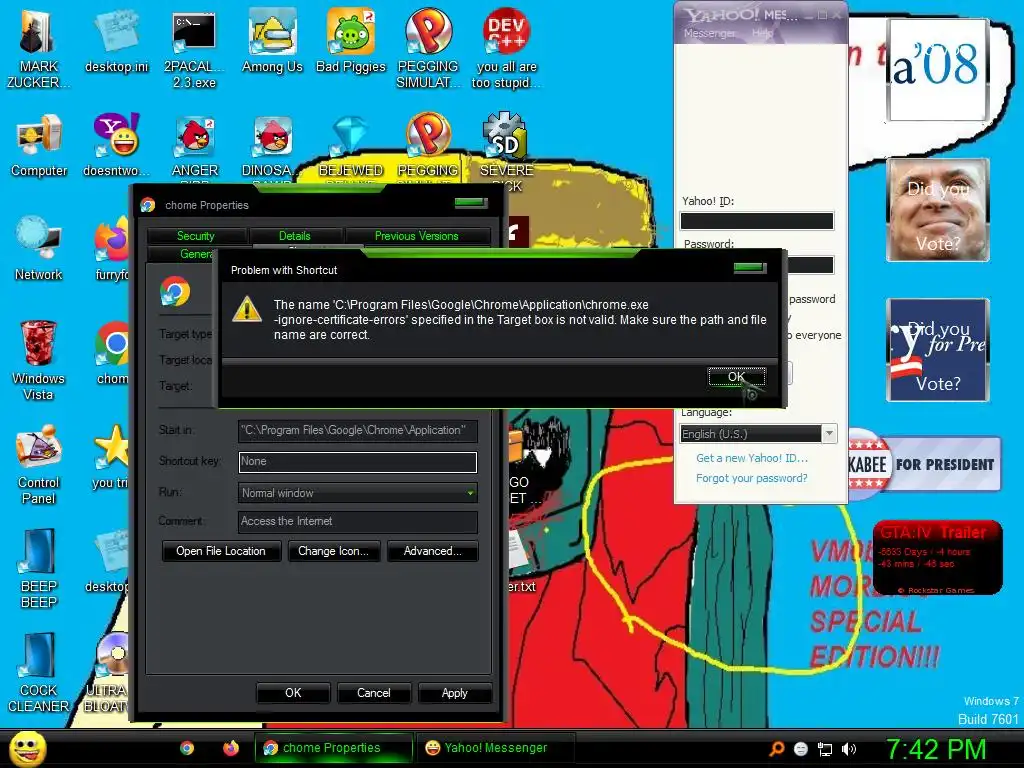Click the Open File Location button

click(x=221, y=551)
